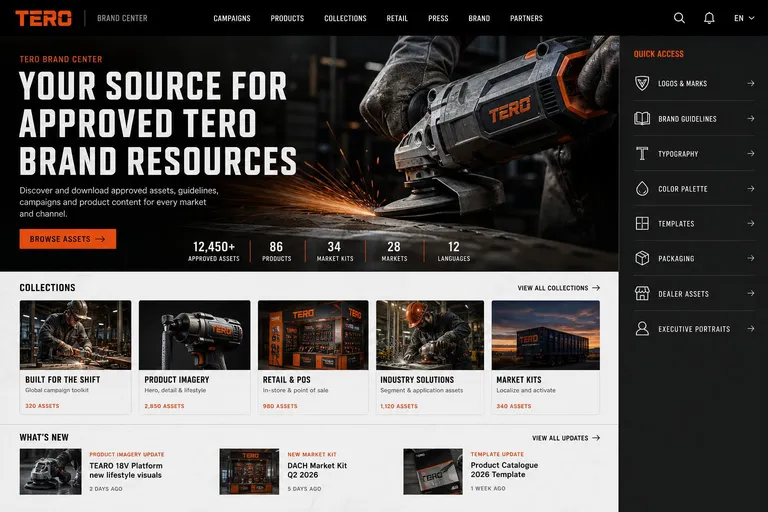Open the Logos & Marks quick link

click(x=694, y=83)
